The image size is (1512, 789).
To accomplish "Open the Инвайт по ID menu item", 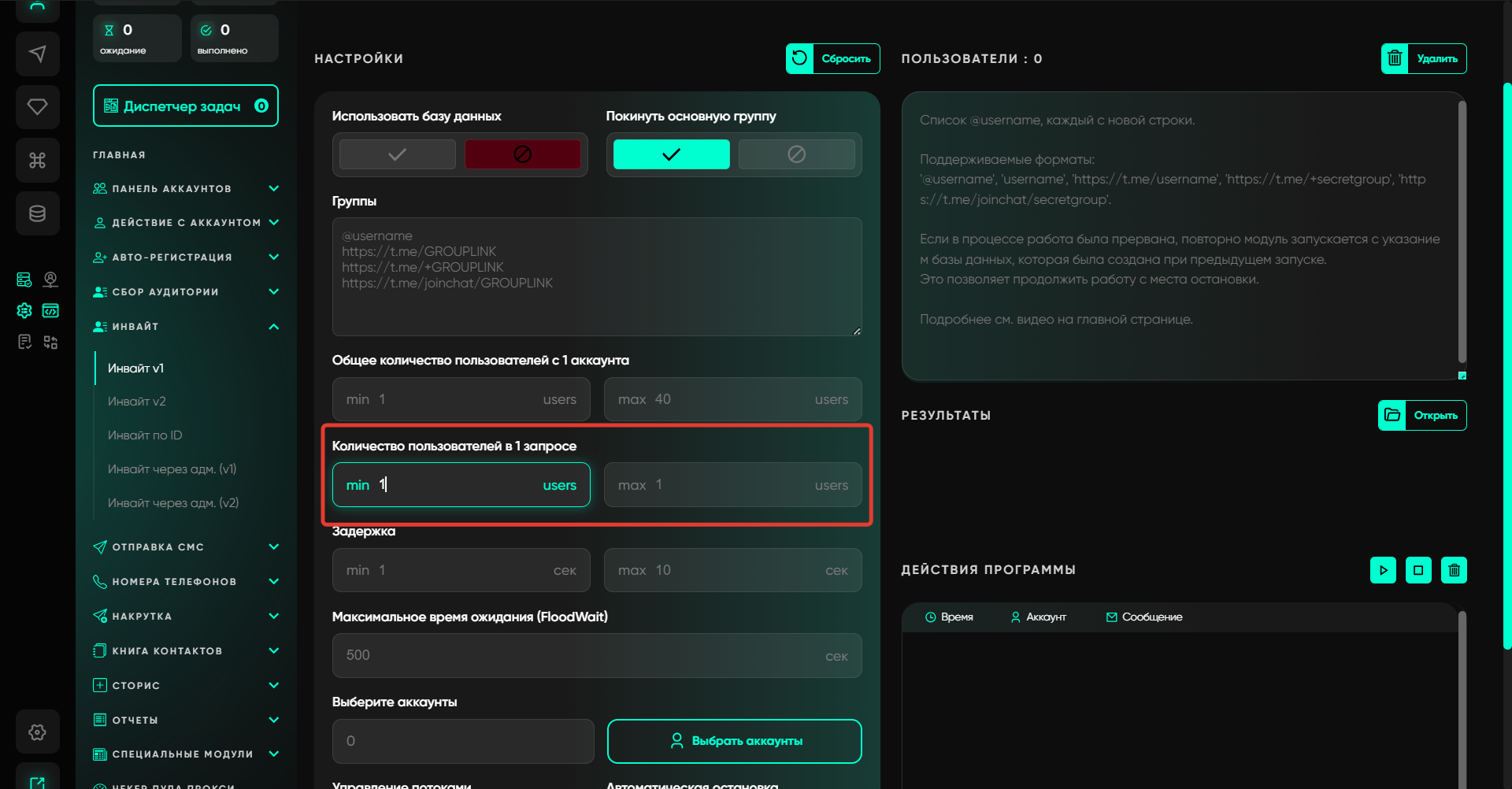I will tap(145, 435).
